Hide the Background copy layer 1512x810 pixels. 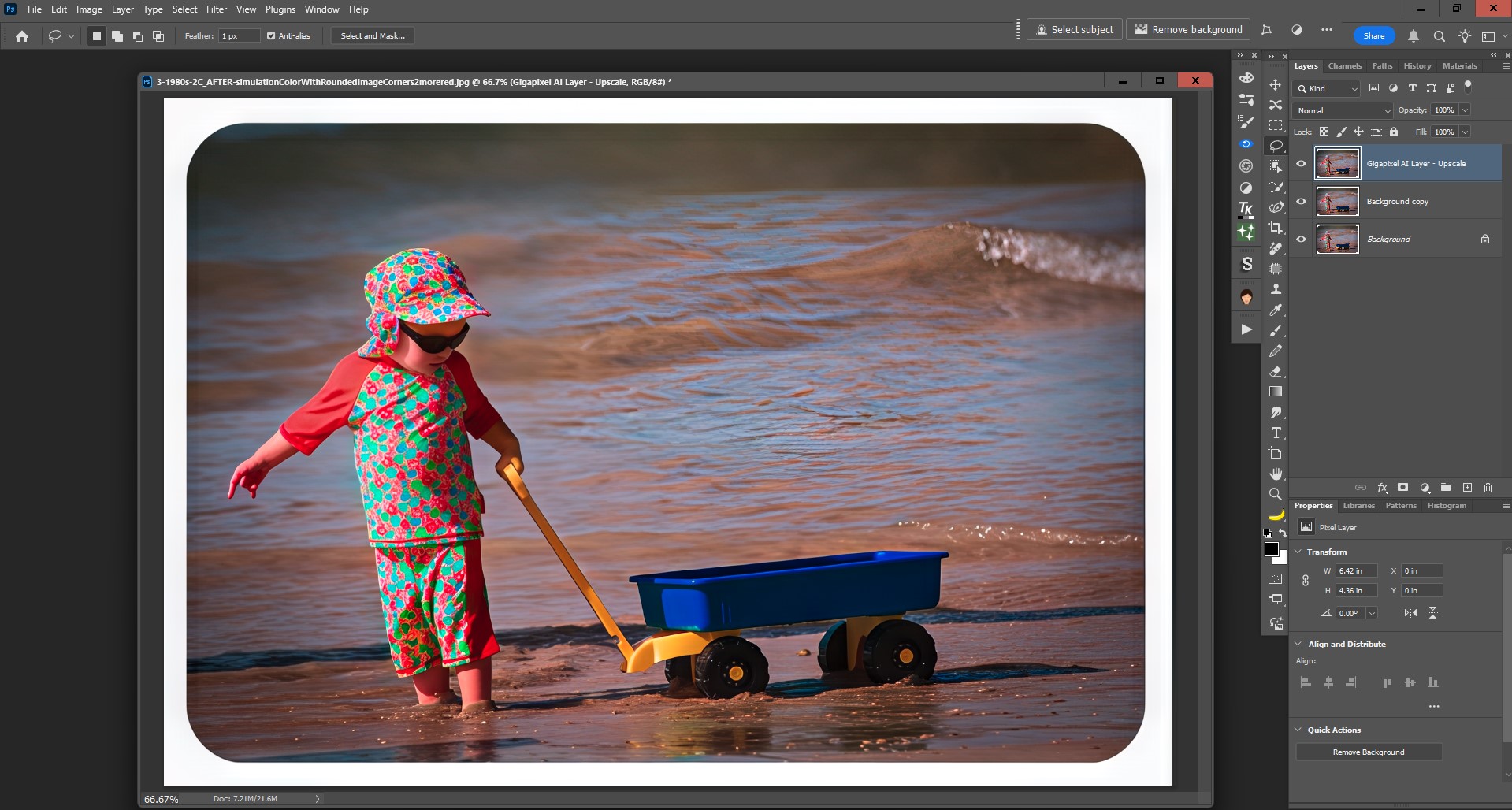coord(1302,201)
